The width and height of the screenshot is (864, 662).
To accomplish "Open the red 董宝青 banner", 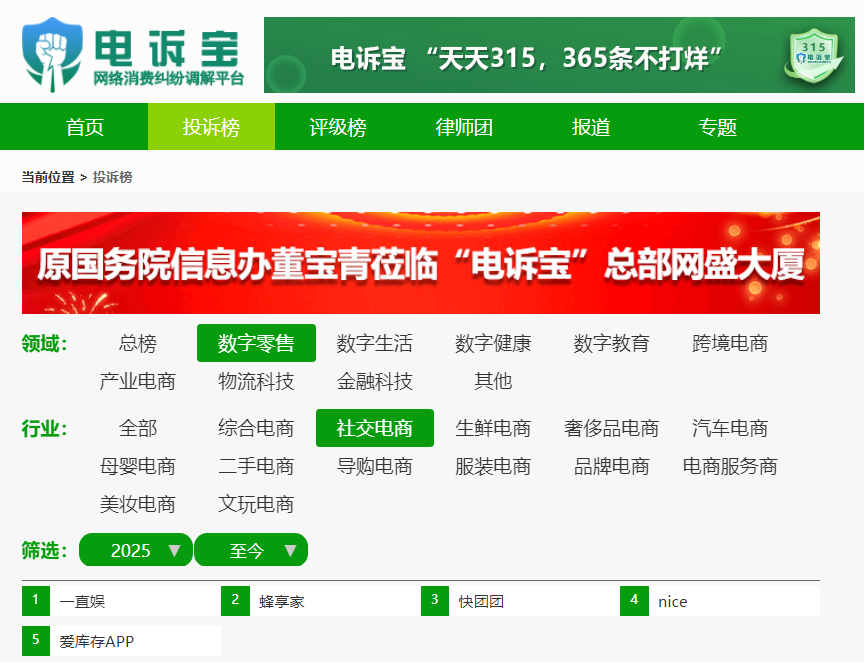I will (x=421, y=263).
